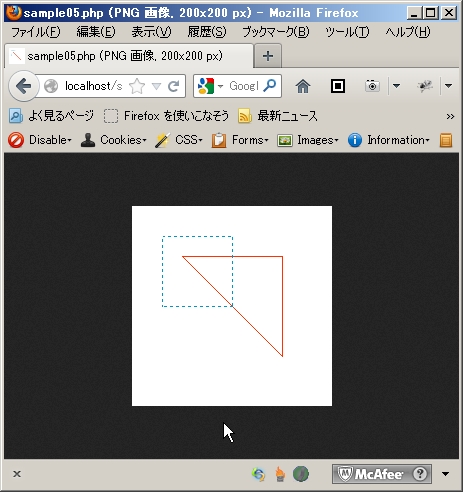Click the camera screenshot toolbar icon
The height and width of the screenshot is (492, 463).
pyautogui.click(x=372, y=86)
